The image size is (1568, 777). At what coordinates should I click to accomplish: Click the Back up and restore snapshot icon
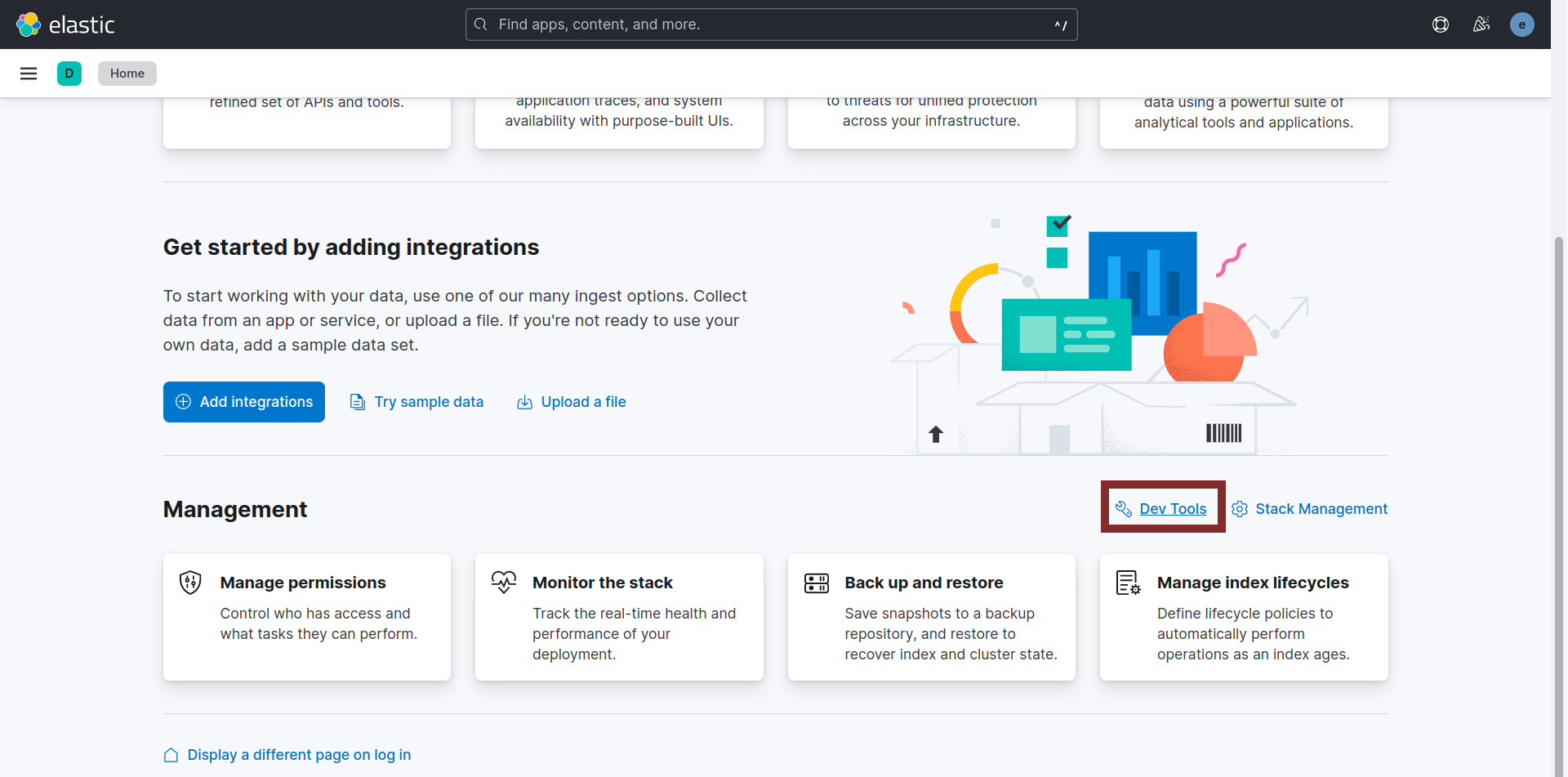point(817,582)
